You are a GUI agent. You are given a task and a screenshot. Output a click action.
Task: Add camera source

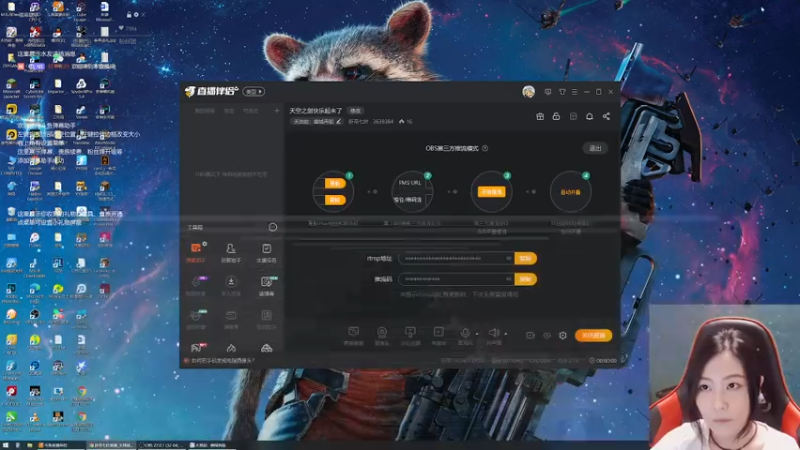(x=382, y=336)
